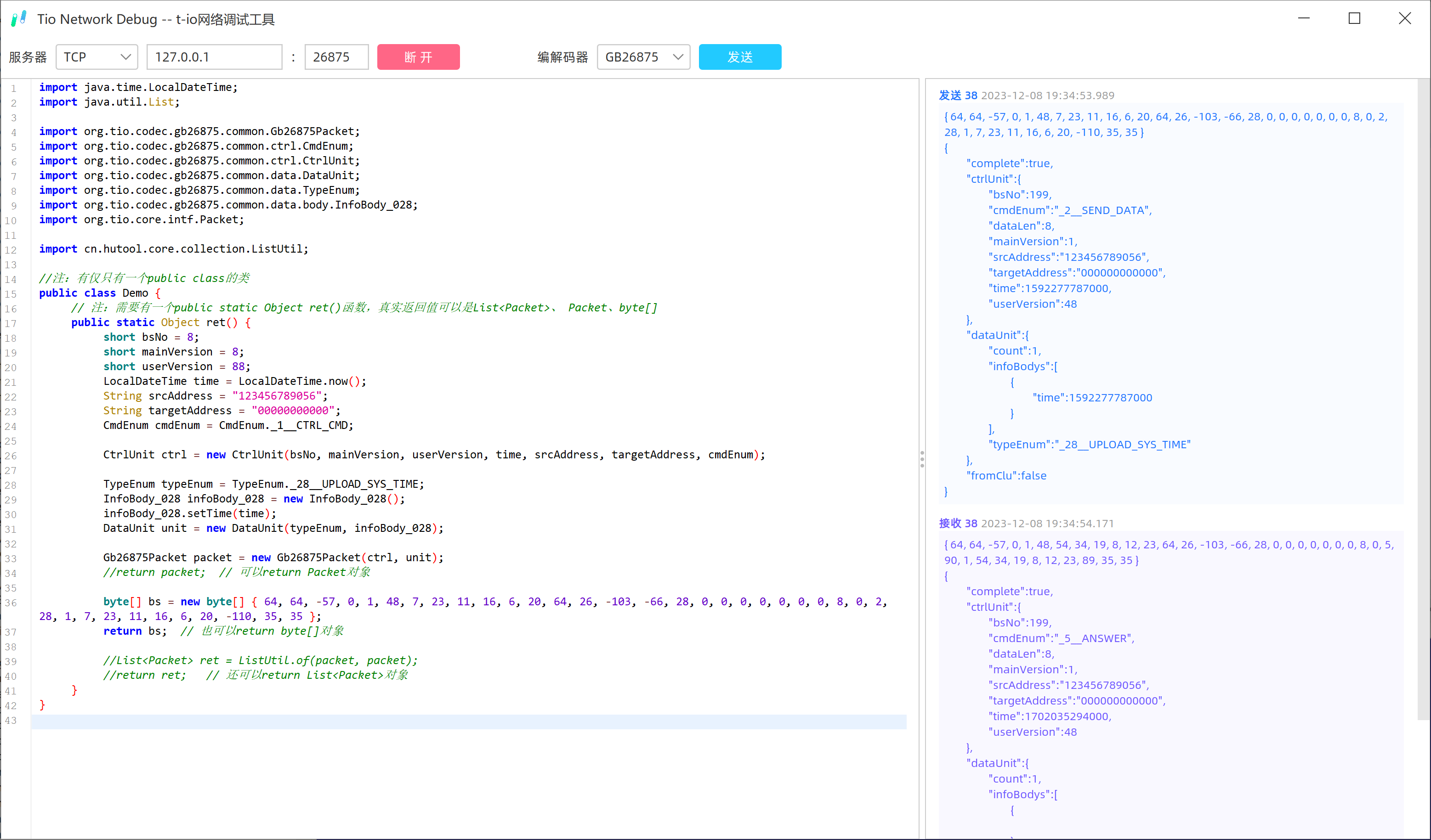Click "typeEnum":"_28__UPLOAD_SYS_TIME" in log
This screenshot has height=840, width=1431.
1089,445
